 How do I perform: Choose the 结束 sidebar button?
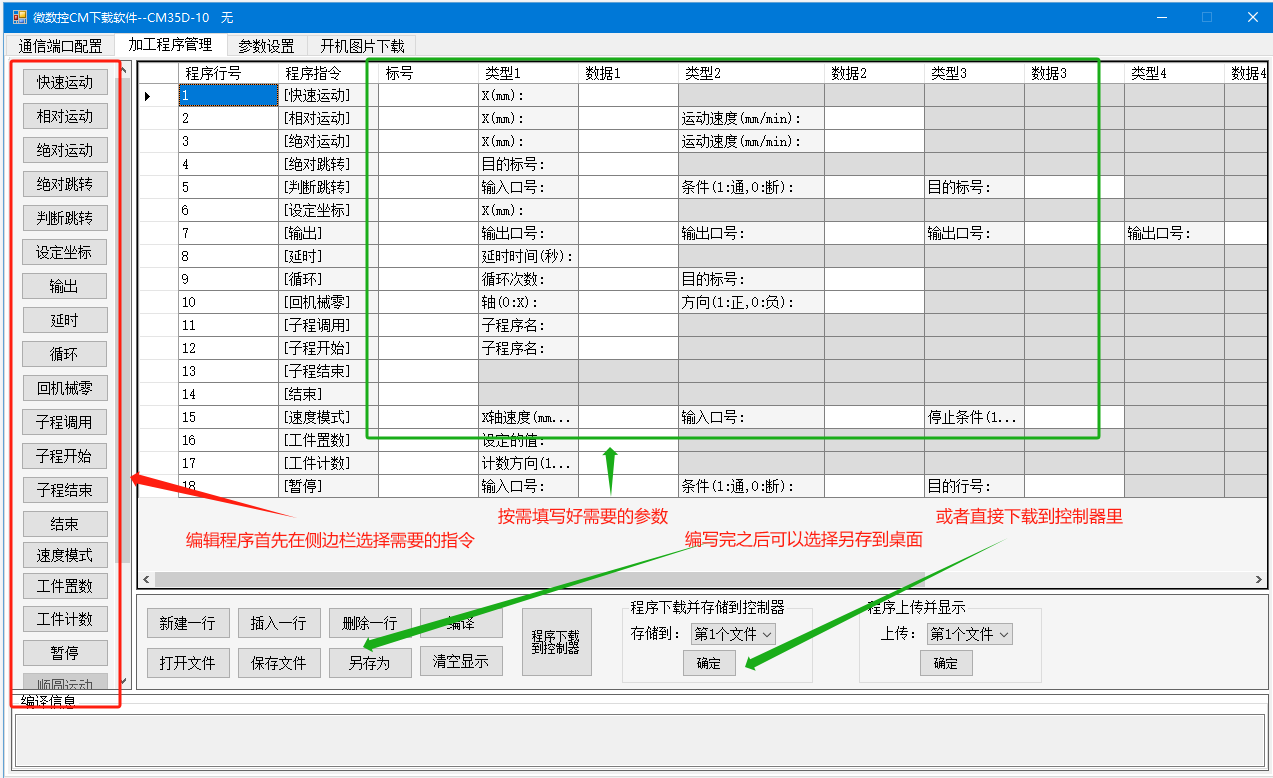coord(65,524)
